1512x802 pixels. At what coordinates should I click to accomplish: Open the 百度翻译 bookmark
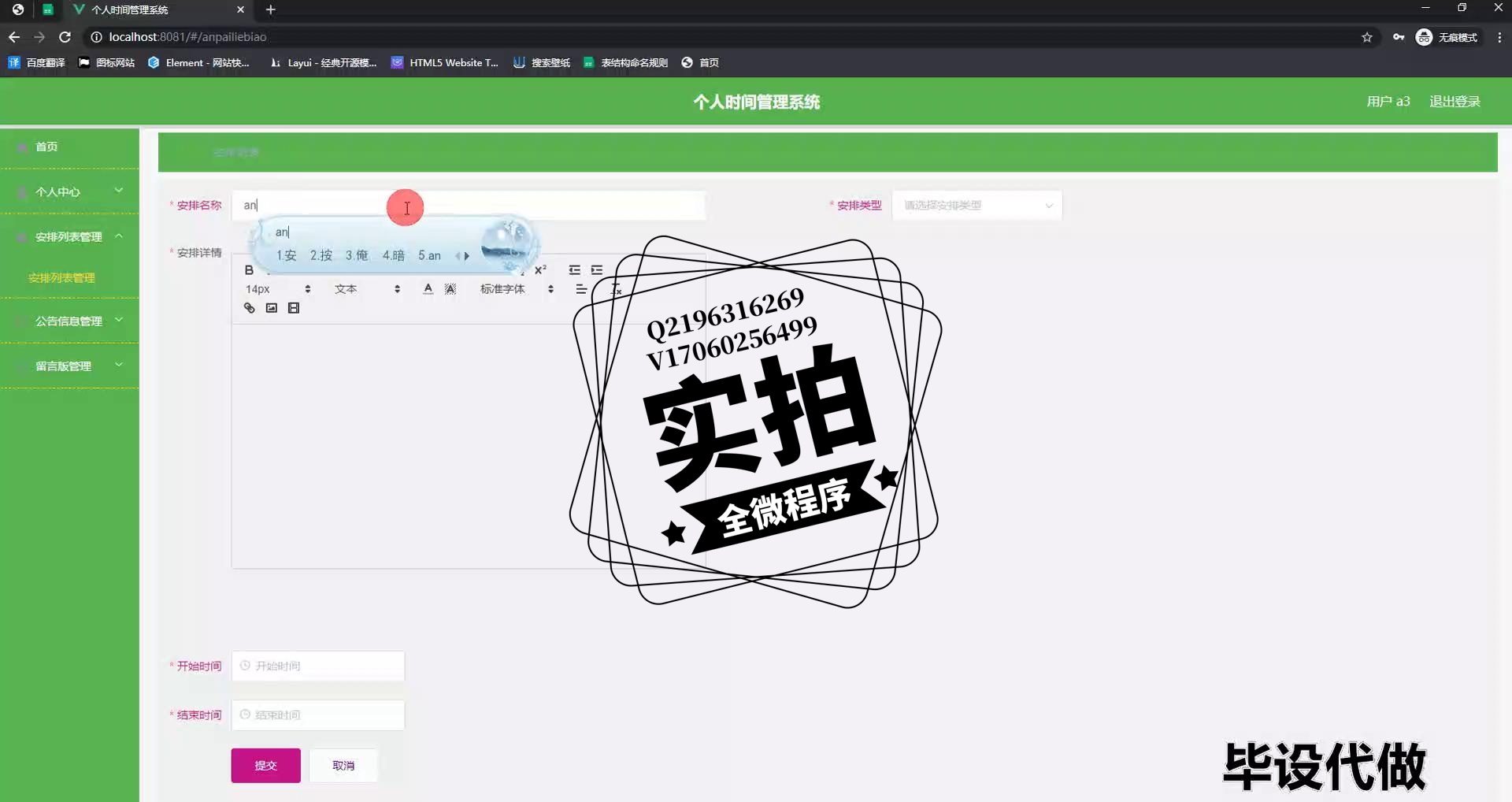[36, 62]
